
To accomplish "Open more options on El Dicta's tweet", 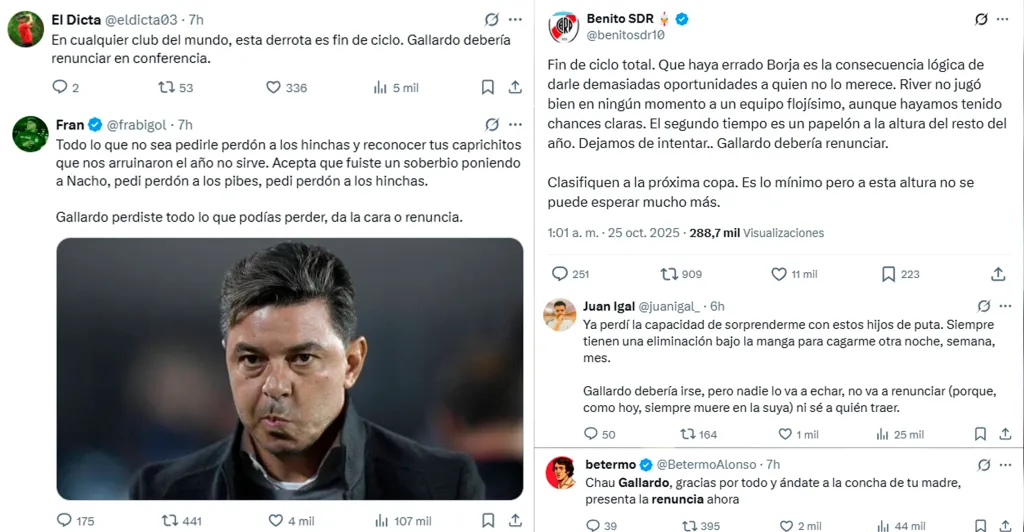I will (515, 19).
